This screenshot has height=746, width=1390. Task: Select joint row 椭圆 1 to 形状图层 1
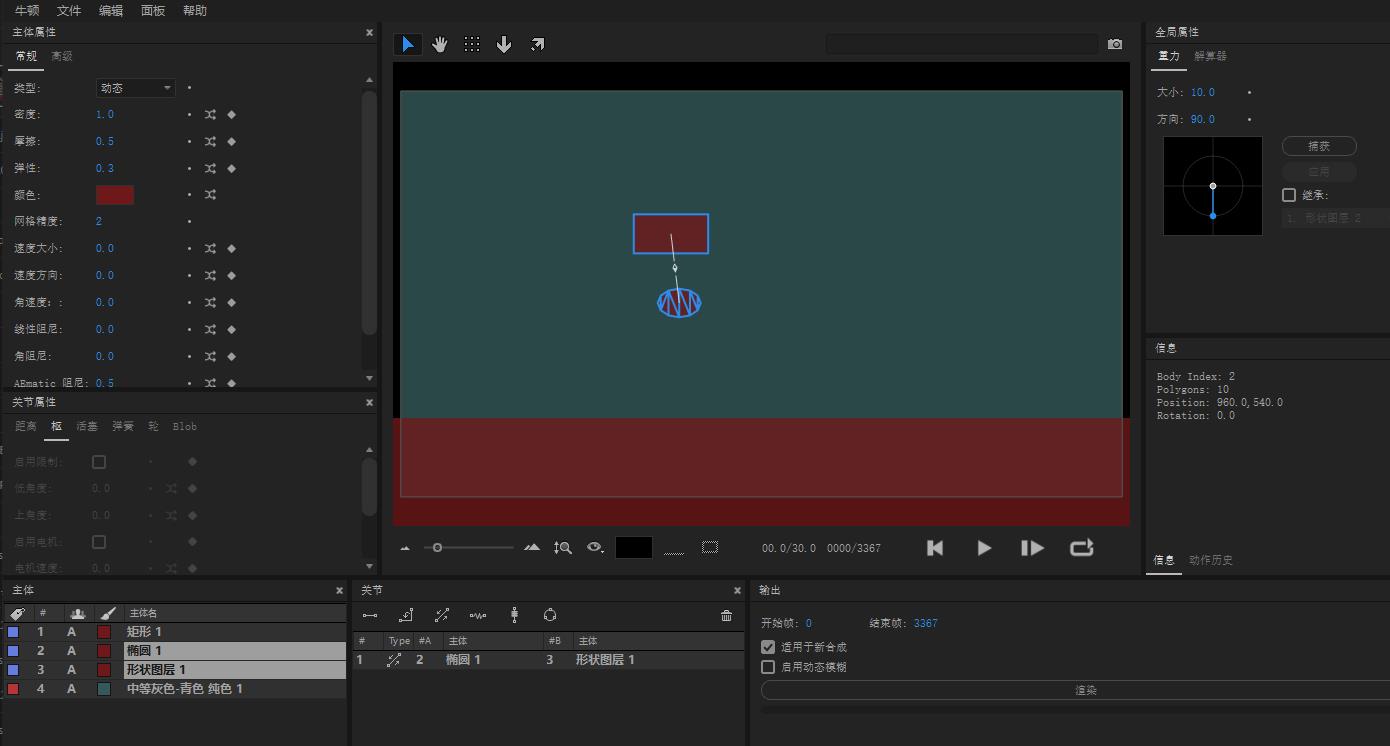click(x=548, y=660)
